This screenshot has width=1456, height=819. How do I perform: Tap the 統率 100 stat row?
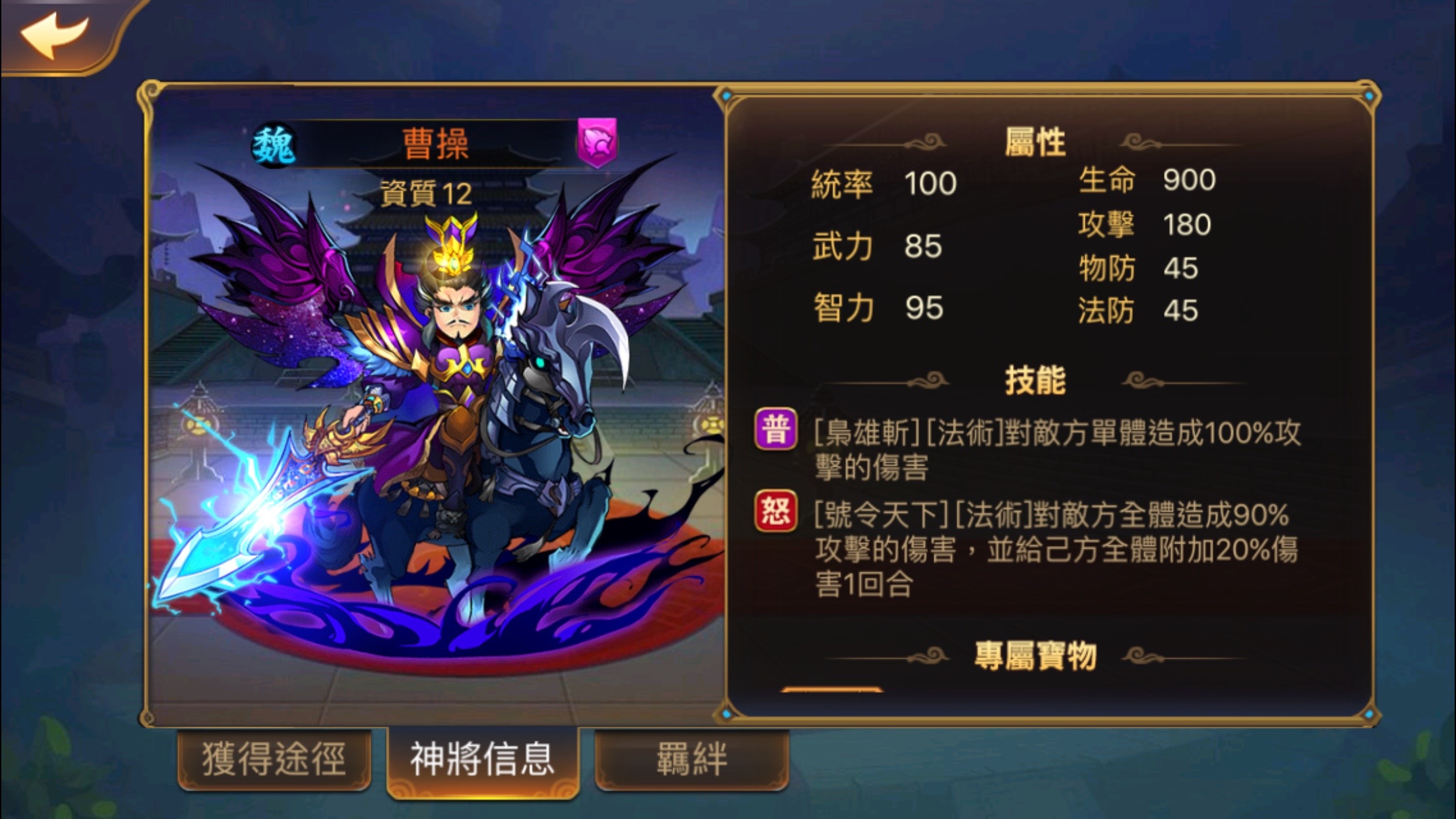point(884,183)
